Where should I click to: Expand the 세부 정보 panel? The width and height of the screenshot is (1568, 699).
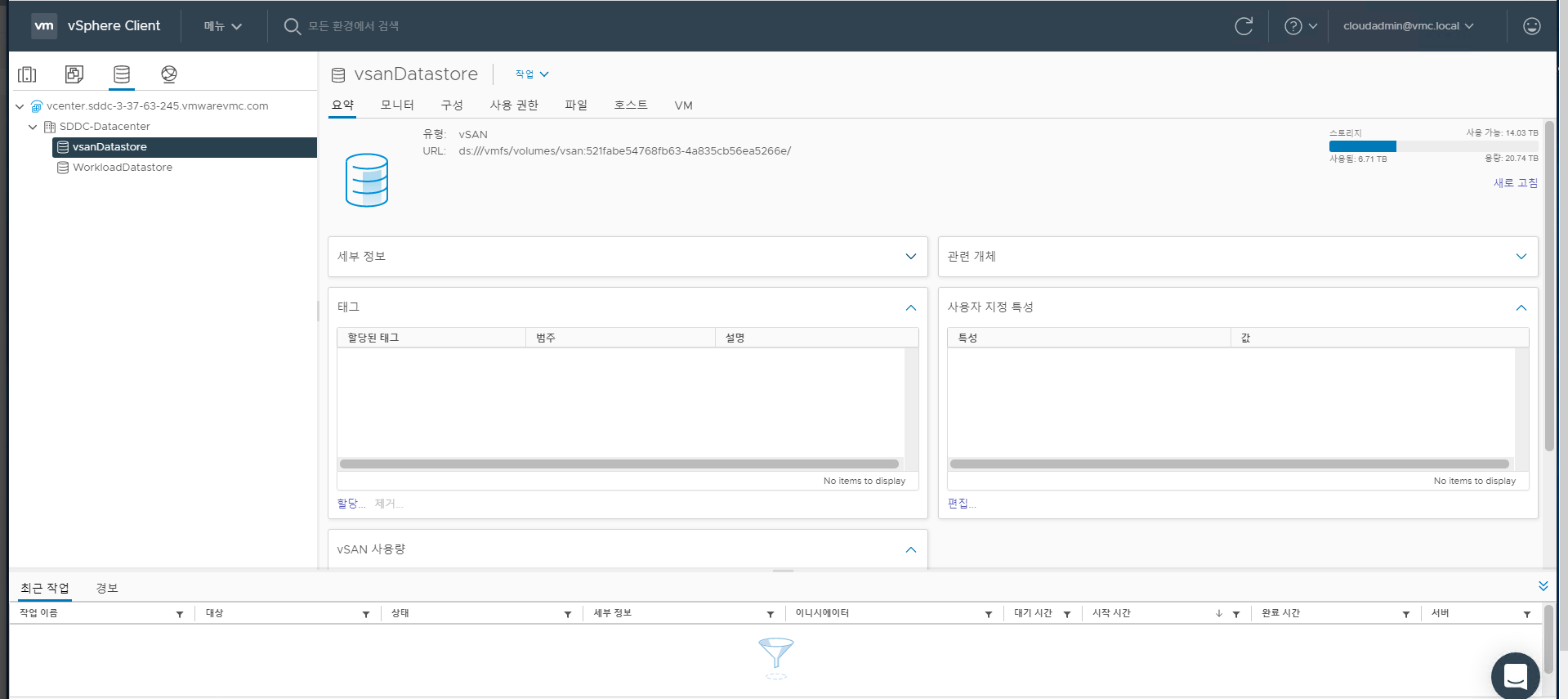pos(911,257)
